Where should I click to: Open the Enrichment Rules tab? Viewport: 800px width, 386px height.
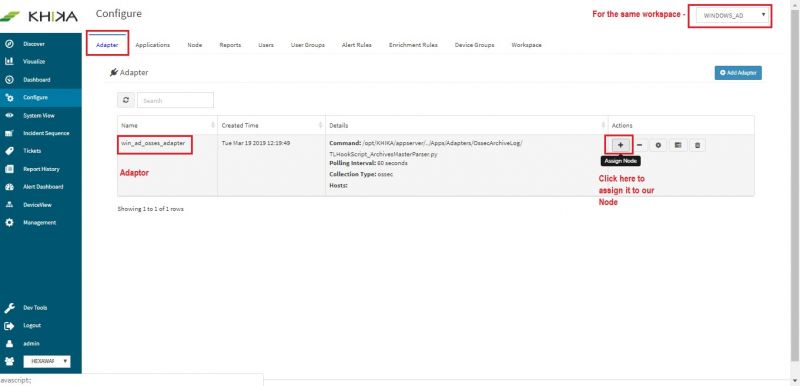click(413, 45)
